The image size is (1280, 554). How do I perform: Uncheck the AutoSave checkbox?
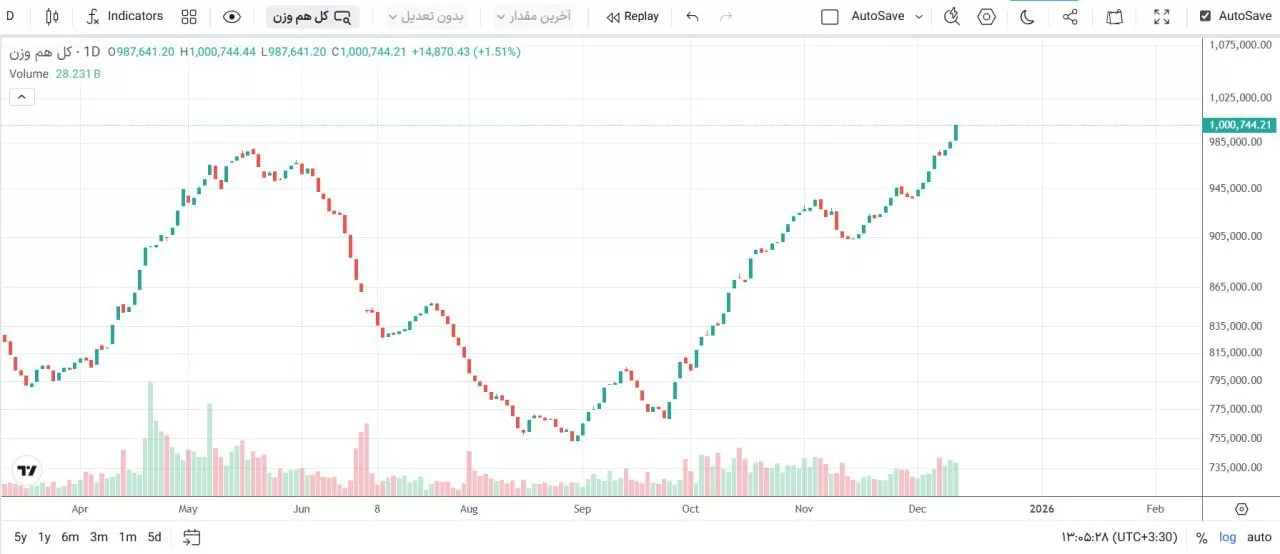pyautogui.click(x=1205, y=16)
